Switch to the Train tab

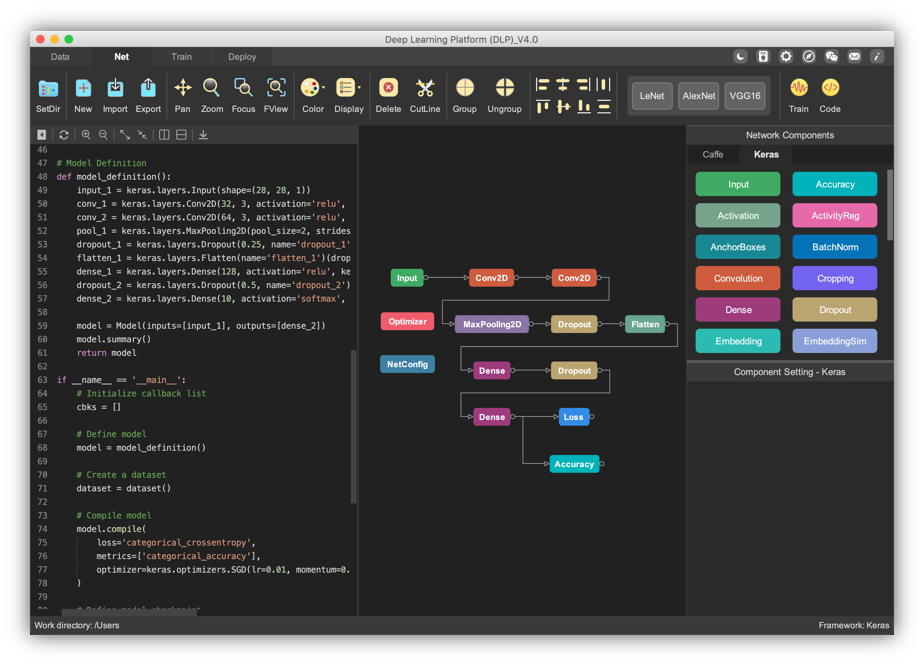point(181,57)
